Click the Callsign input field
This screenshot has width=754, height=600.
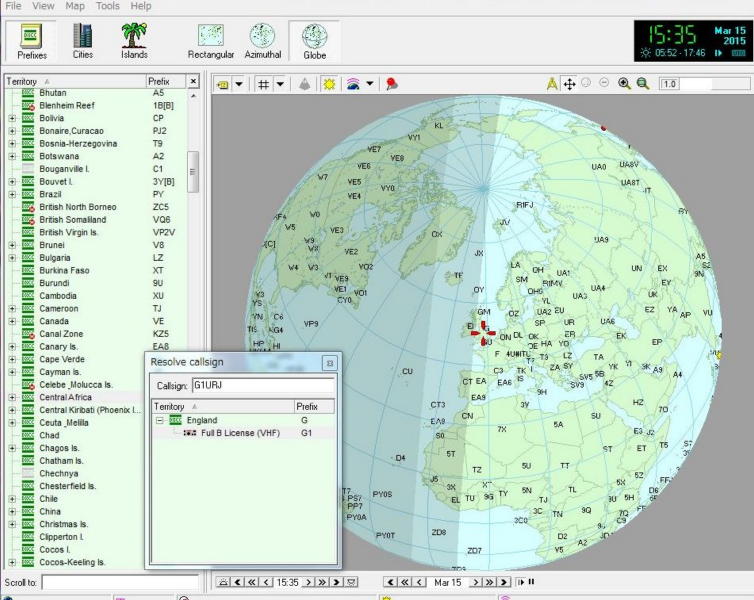point(262,385)
